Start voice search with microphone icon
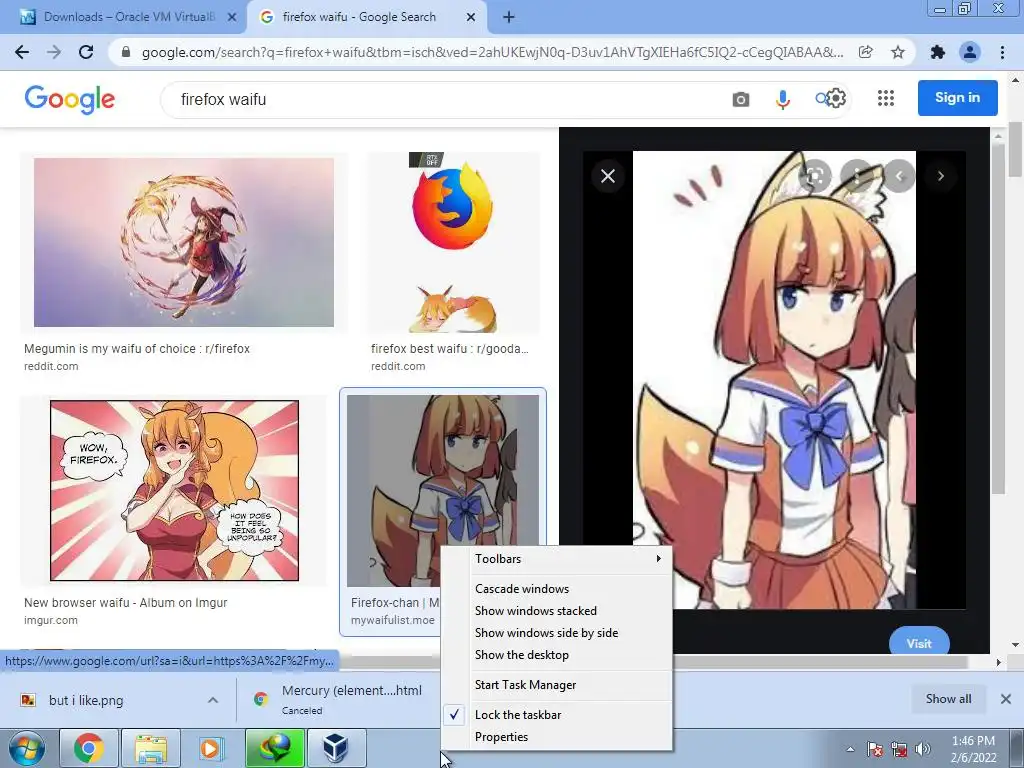The width and height of the screenshot is (1024, 768). click(x=782, y=99)
